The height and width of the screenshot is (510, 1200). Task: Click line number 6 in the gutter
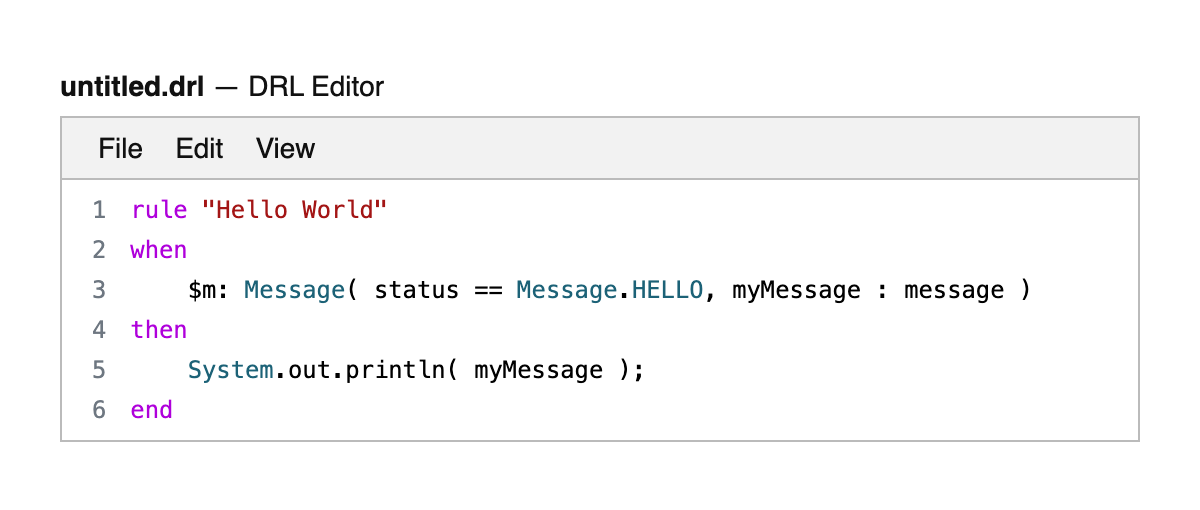[x=98, y=410]
